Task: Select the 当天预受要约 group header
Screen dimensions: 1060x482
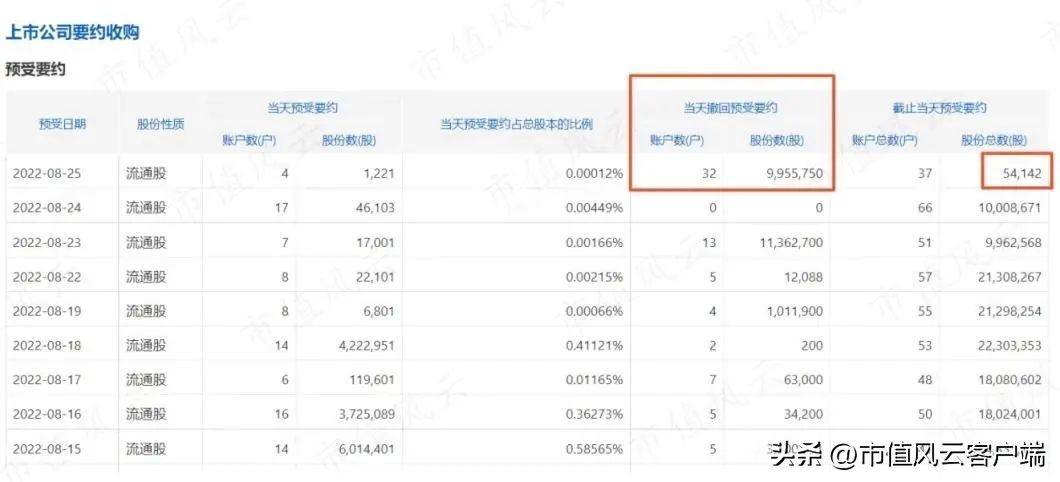Action: click(302, 107)
